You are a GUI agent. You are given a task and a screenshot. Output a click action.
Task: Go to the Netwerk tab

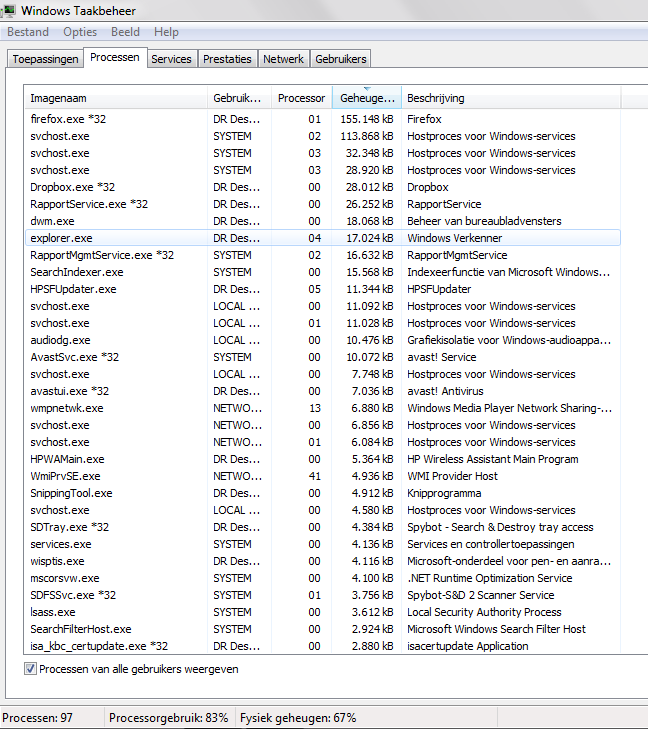[x=283, y=59]
